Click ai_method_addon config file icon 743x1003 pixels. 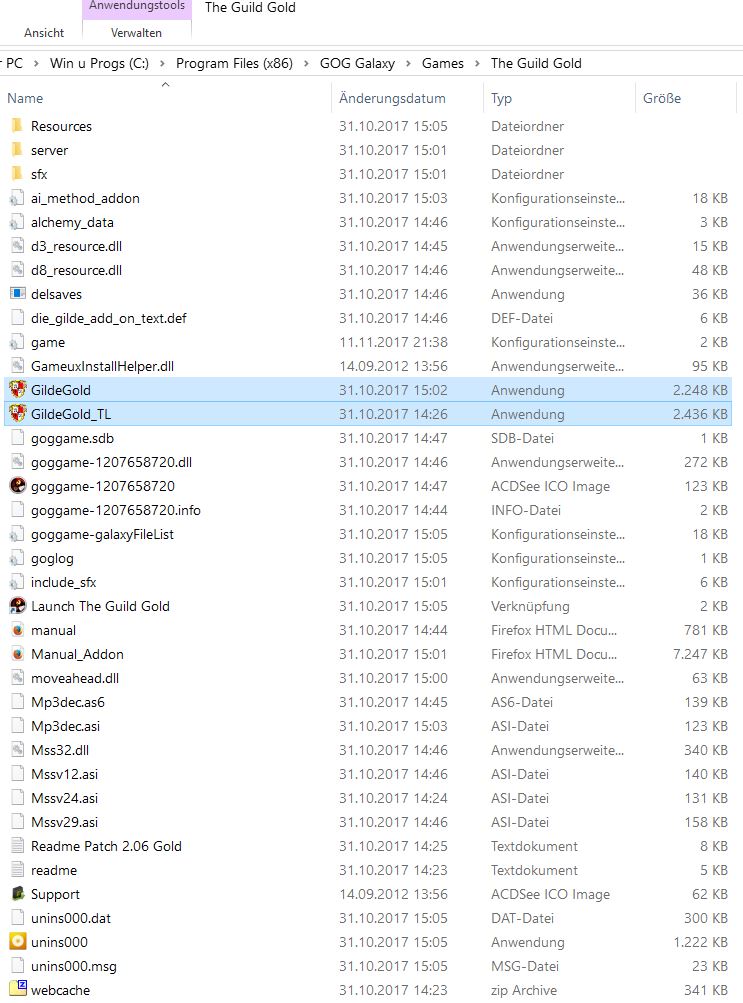tap(17, 198)
